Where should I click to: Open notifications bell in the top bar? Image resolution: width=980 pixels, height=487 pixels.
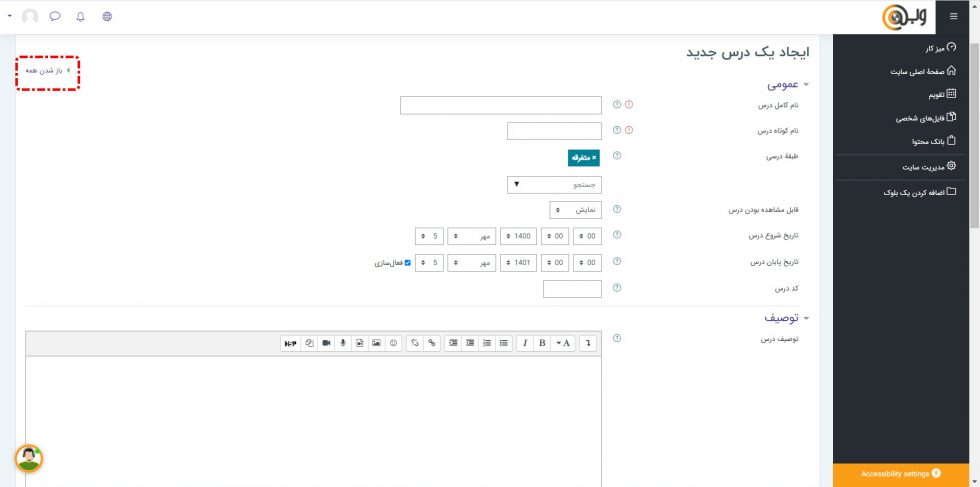81,16
